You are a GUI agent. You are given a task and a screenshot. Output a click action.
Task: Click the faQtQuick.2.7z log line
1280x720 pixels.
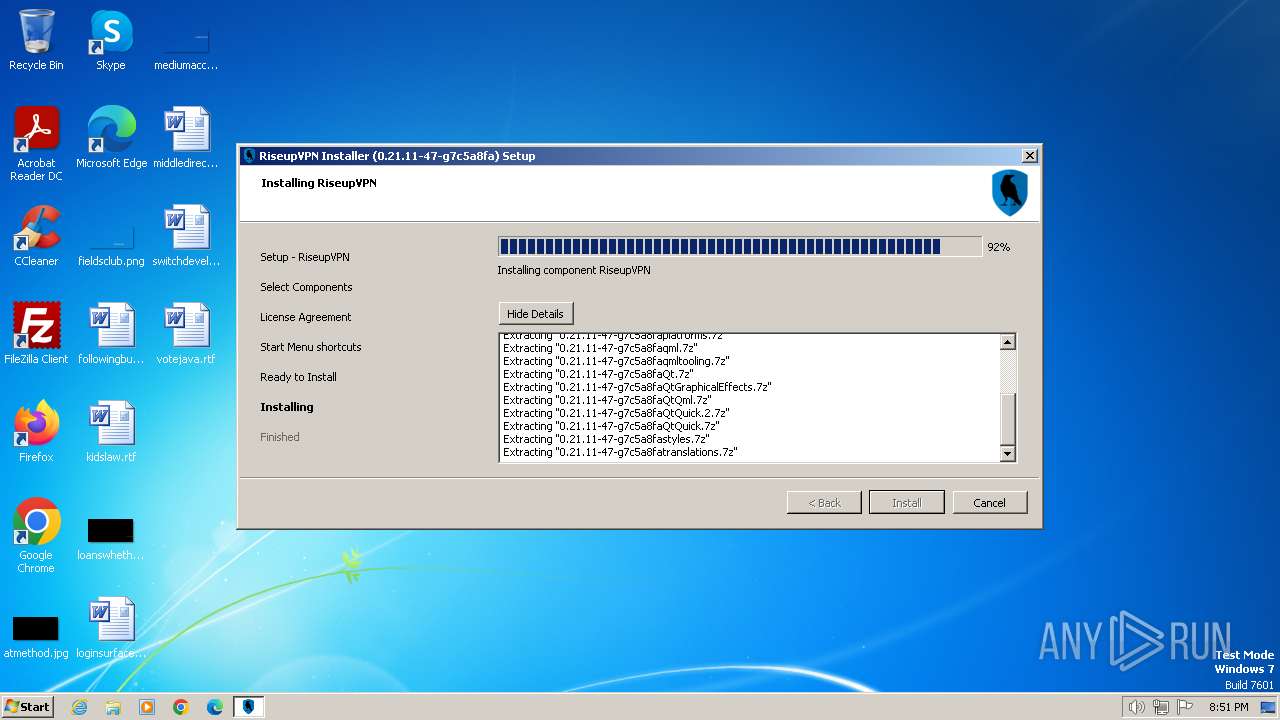pyautogui.click(x=616, y=413)
